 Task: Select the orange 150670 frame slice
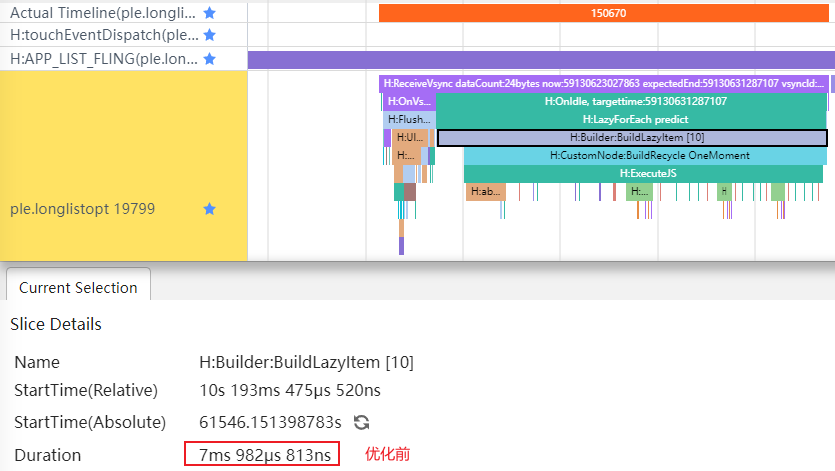pyautogui.click(x=607, y=13)
